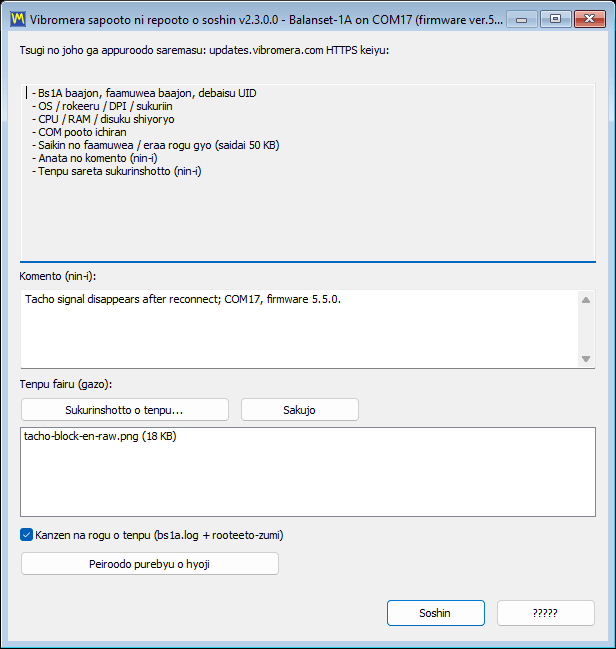
Task: Click the line 'Bs1A baajon, faamuwea baajon, debaisu UID'
Action: point(144,93)
